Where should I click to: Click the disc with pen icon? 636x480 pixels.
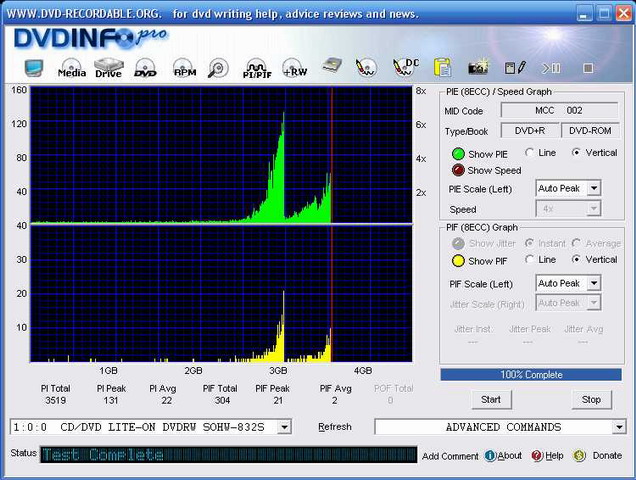[366, 68]
